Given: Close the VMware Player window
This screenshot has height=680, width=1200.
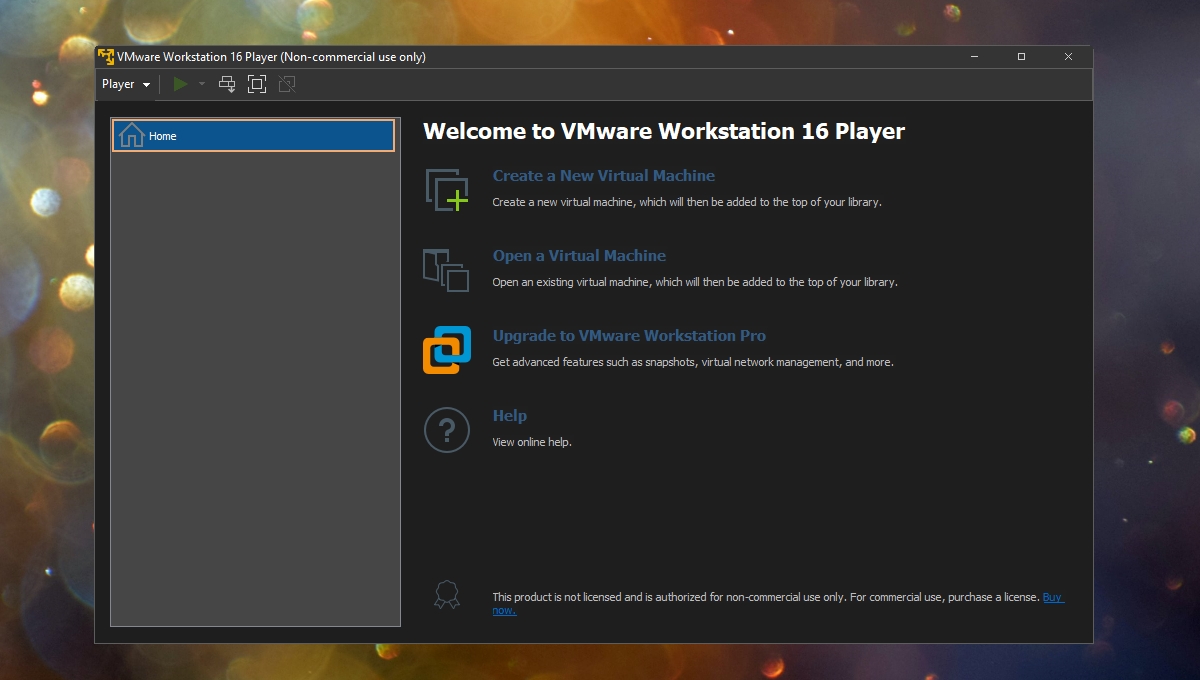Looking at the screenshot, I should 1068,57.
